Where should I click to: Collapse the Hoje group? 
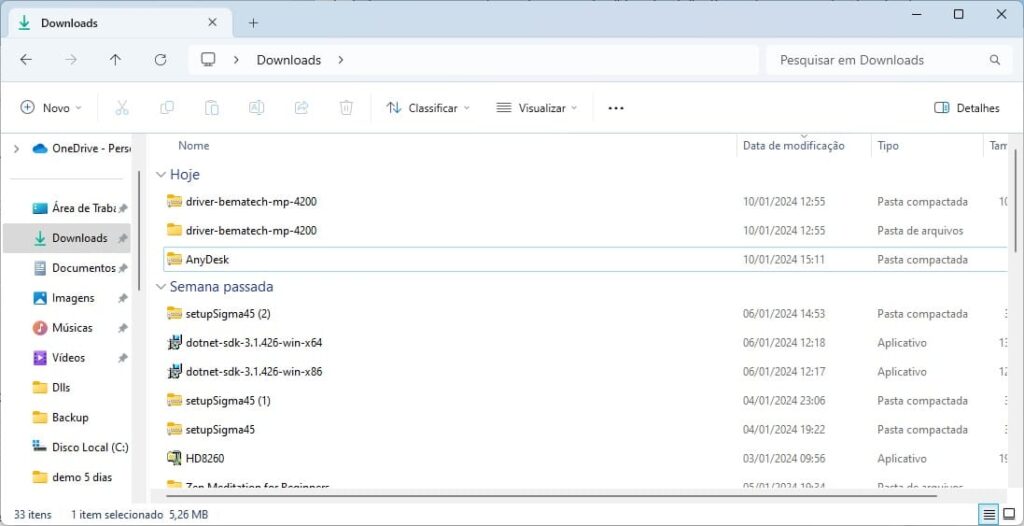point(160,175)
